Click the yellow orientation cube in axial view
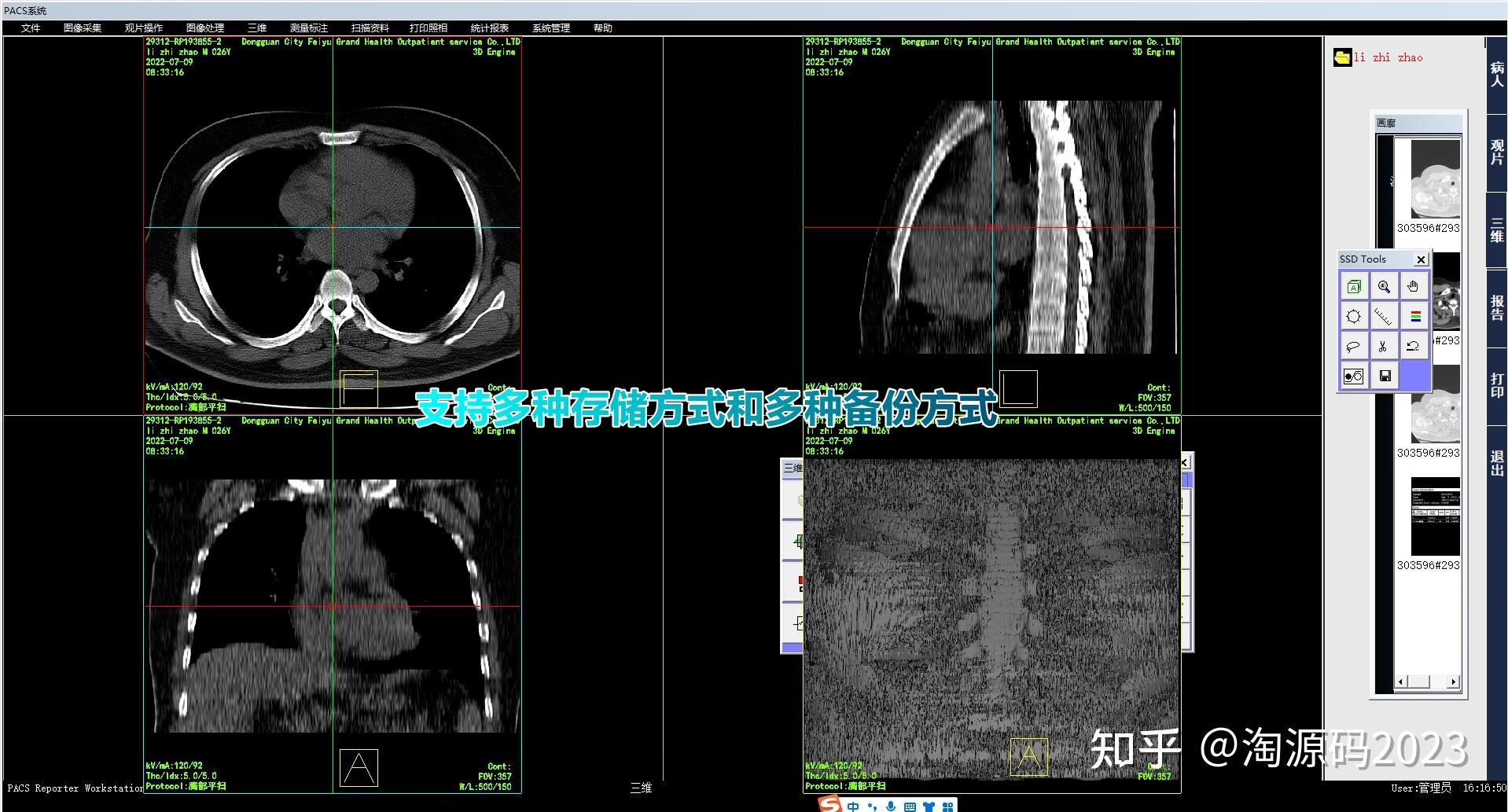Viewport: 1508px width, 812px height. click(359, 389)
